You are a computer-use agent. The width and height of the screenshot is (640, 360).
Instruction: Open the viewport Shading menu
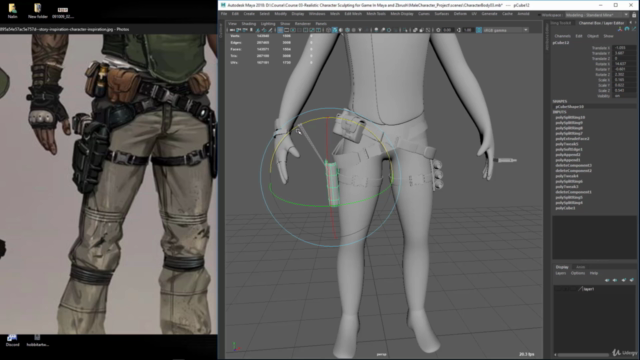tap(249, 24)
